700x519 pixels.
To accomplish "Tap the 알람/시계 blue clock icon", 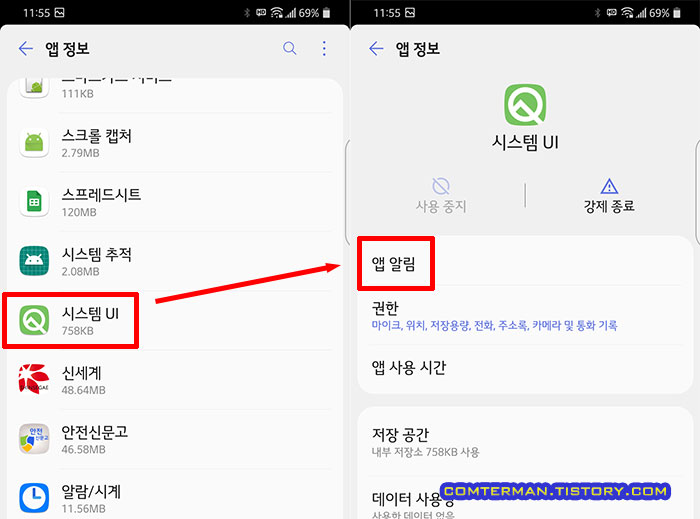I will (34, 498).
